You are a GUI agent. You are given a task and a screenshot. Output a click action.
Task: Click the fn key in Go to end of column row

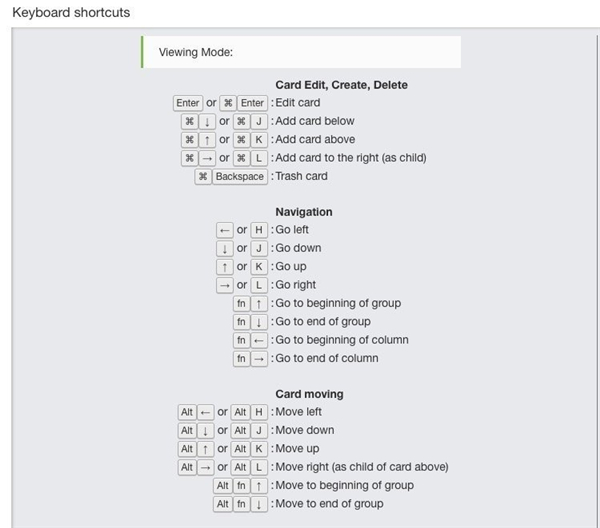pos(241,358)
